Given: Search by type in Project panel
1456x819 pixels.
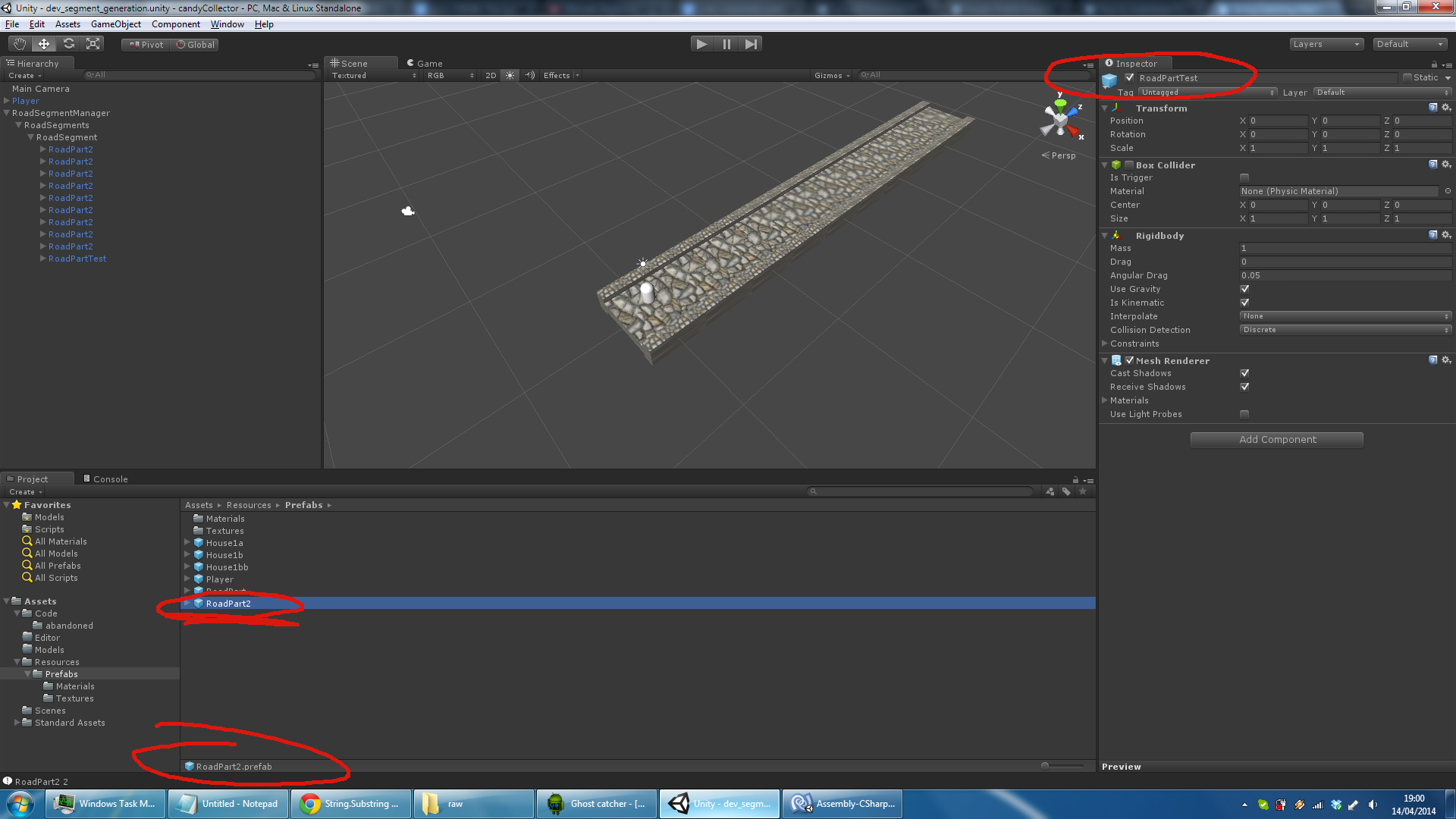Looking at the screenshot, I should click(1050, 491).
